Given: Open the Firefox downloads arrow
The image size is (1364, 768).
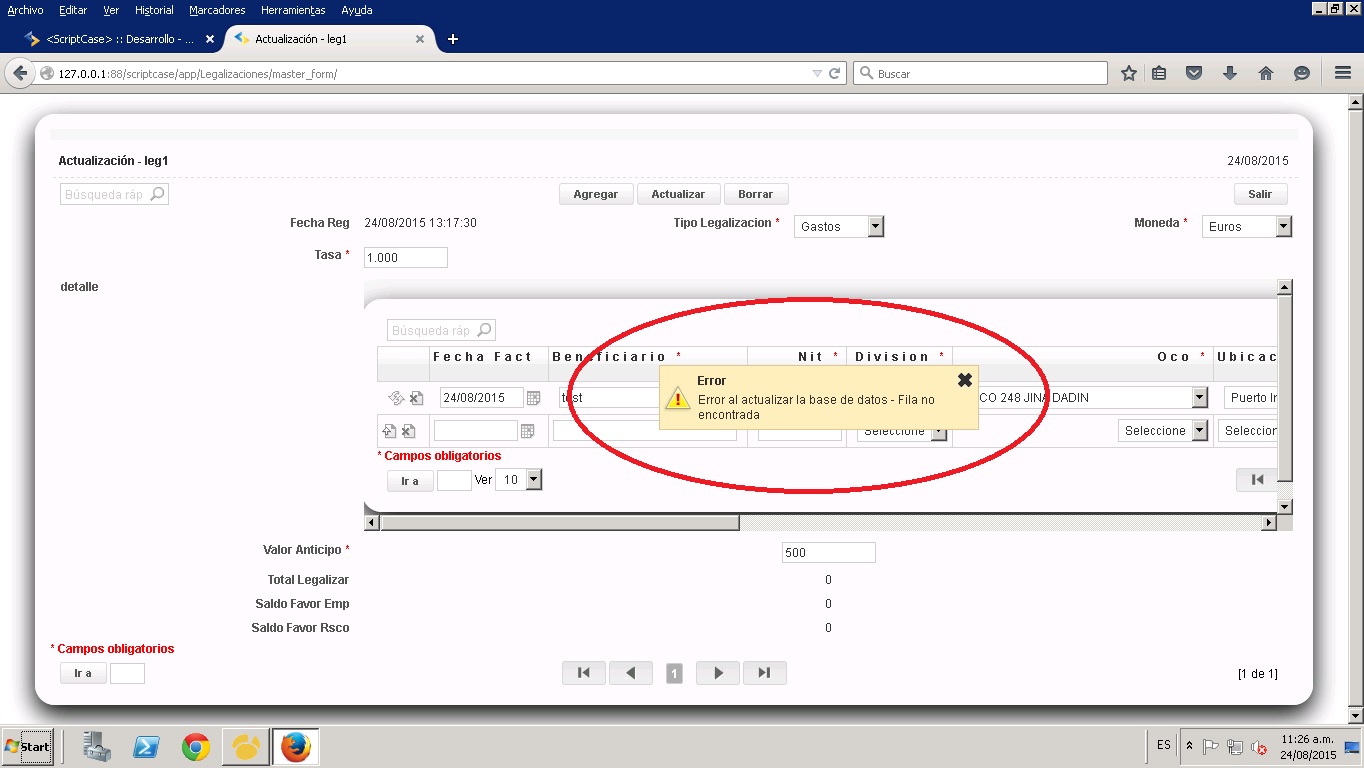Looking at the screenshot, I should [1230, 73].
